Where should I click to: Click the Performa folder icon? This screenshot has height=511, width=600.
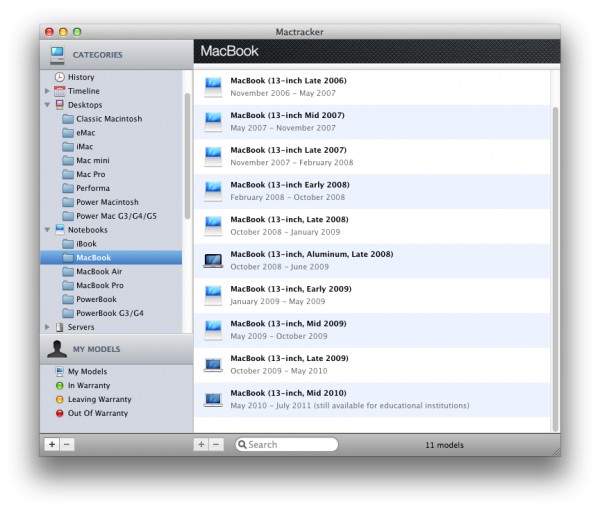pos(68,188)
